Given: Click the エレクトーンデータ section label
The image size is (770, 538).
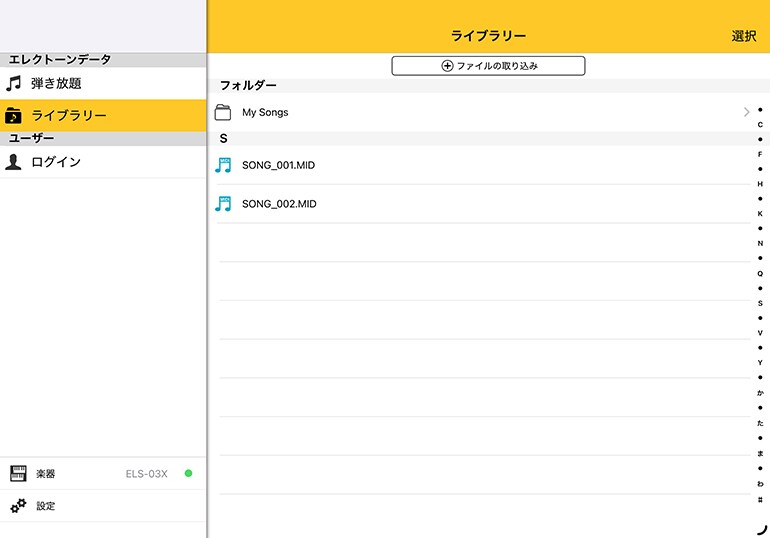Looking at the screenshot, I should (60, 59).
